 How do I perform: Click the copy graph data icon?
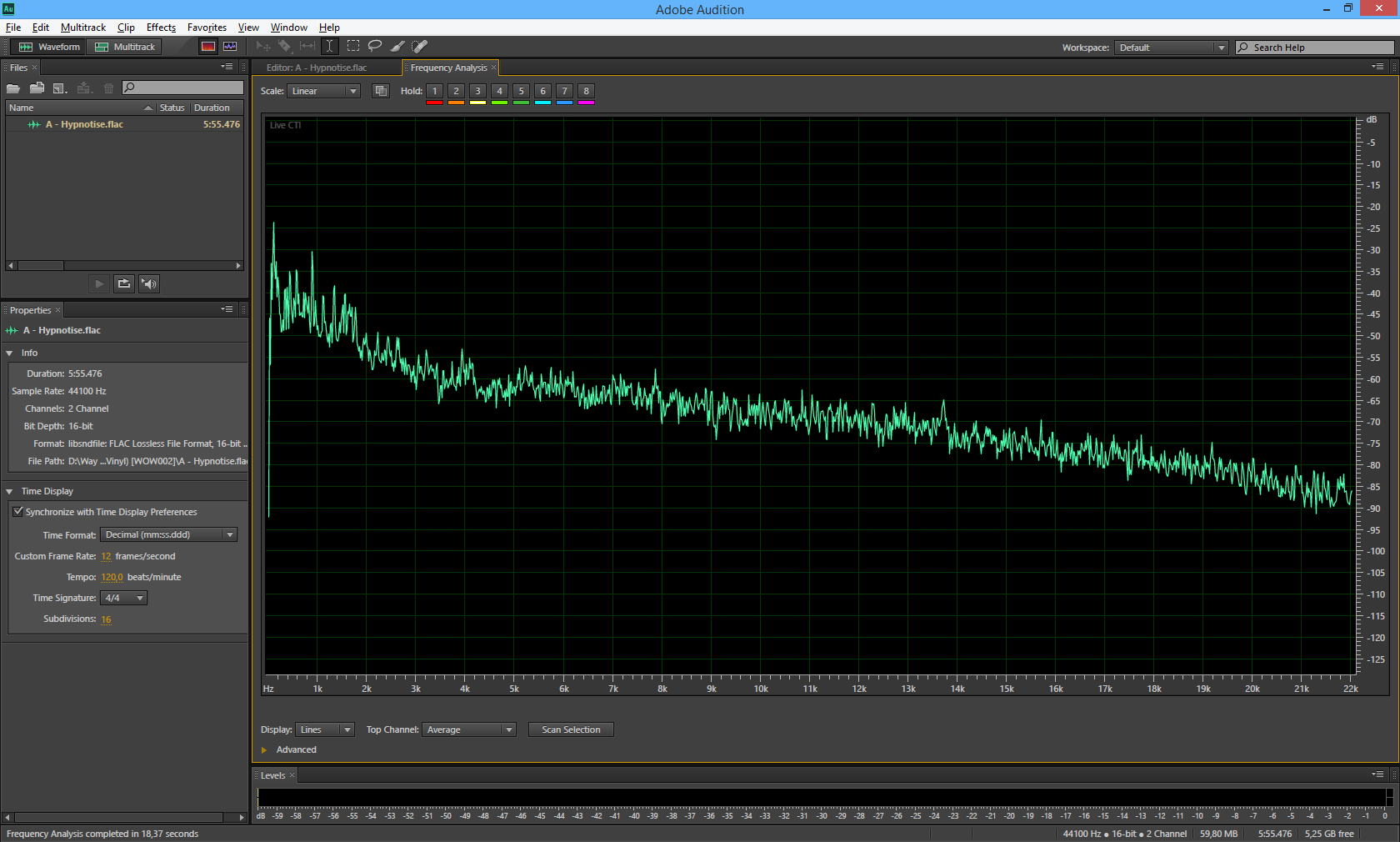tap(381, 91)
